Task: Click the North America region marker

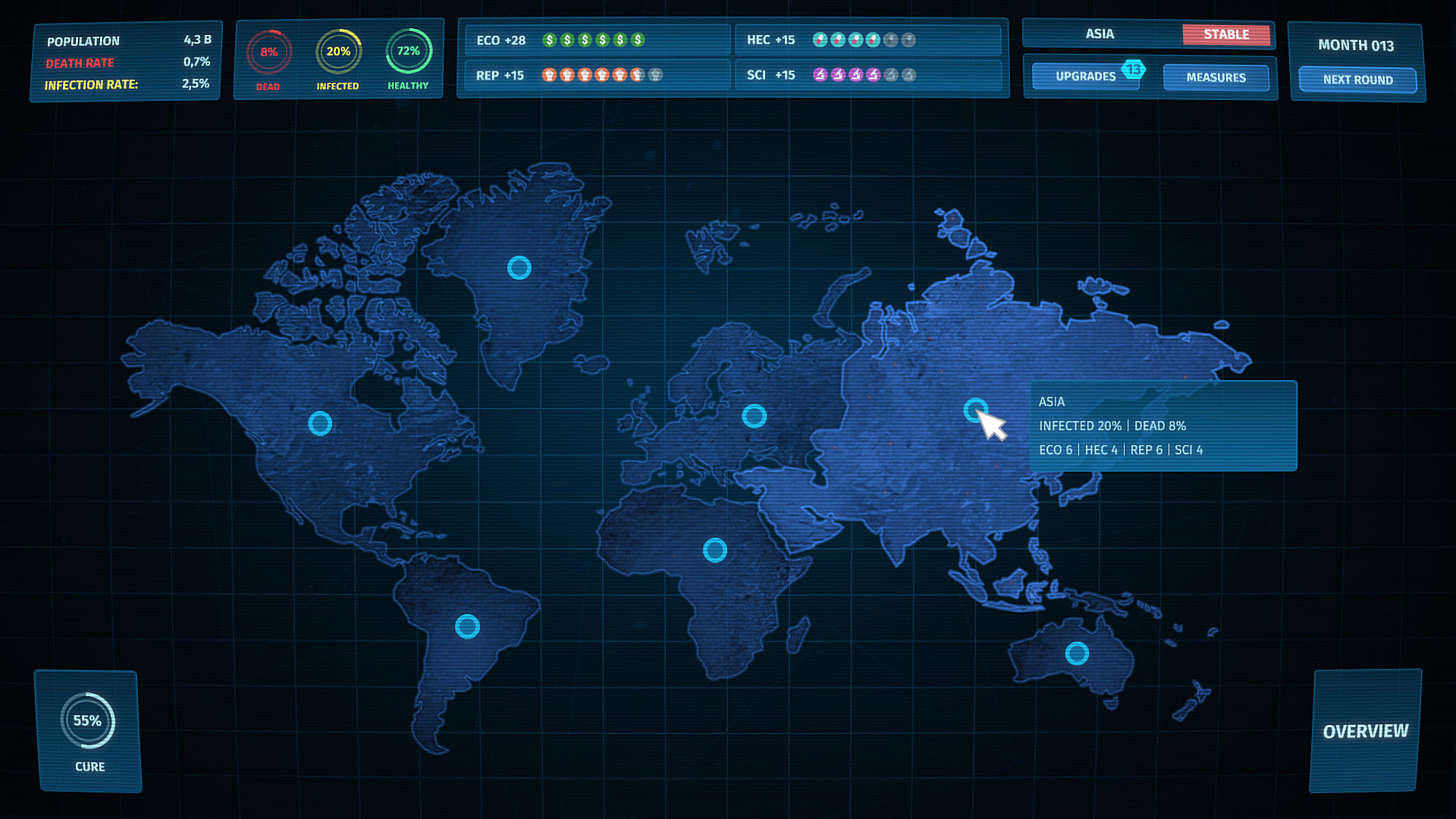Action: coord(320,423)
